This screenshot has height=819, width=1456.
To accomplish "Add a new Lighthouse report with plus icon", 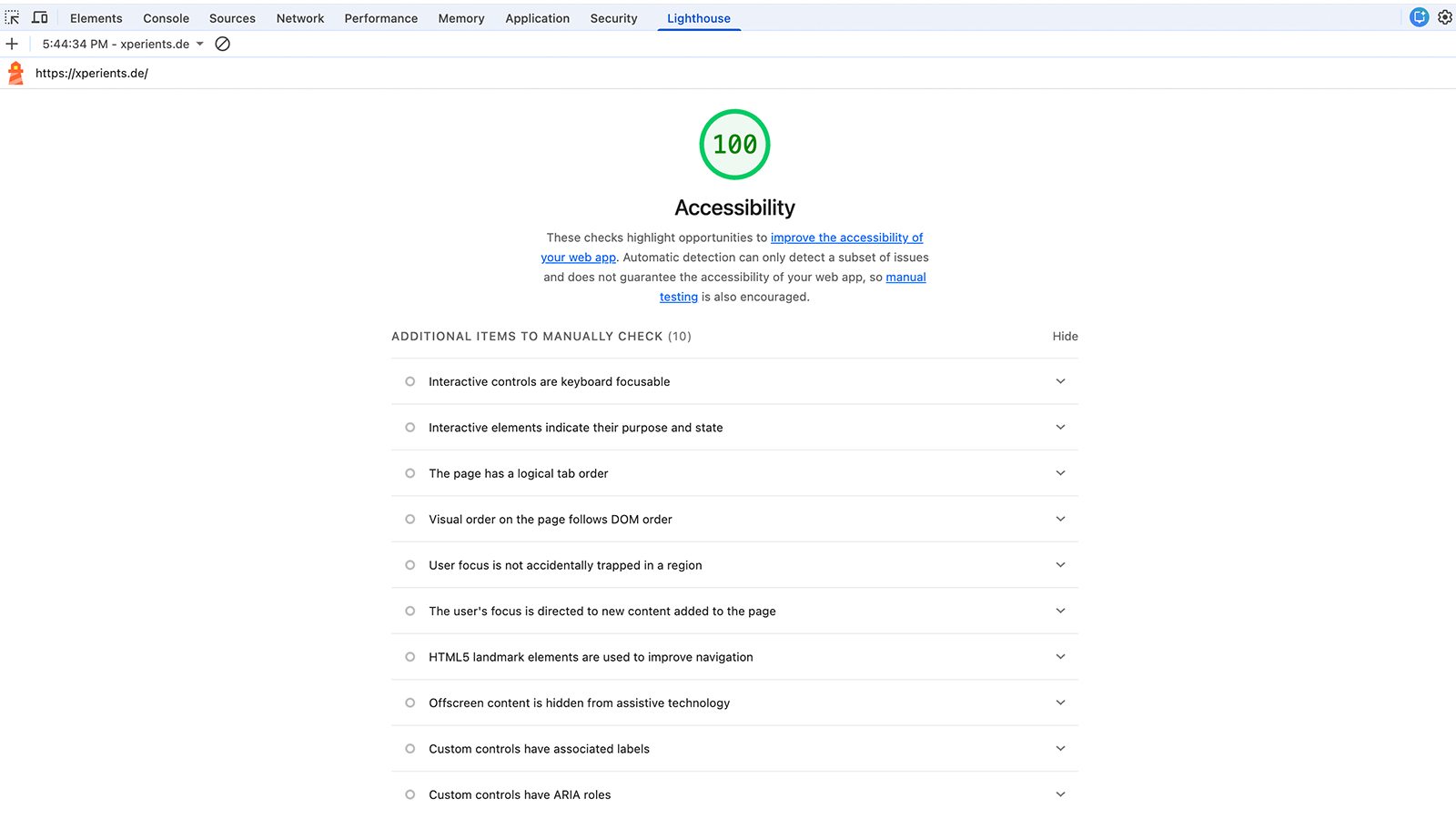I will tap(12, 44).
